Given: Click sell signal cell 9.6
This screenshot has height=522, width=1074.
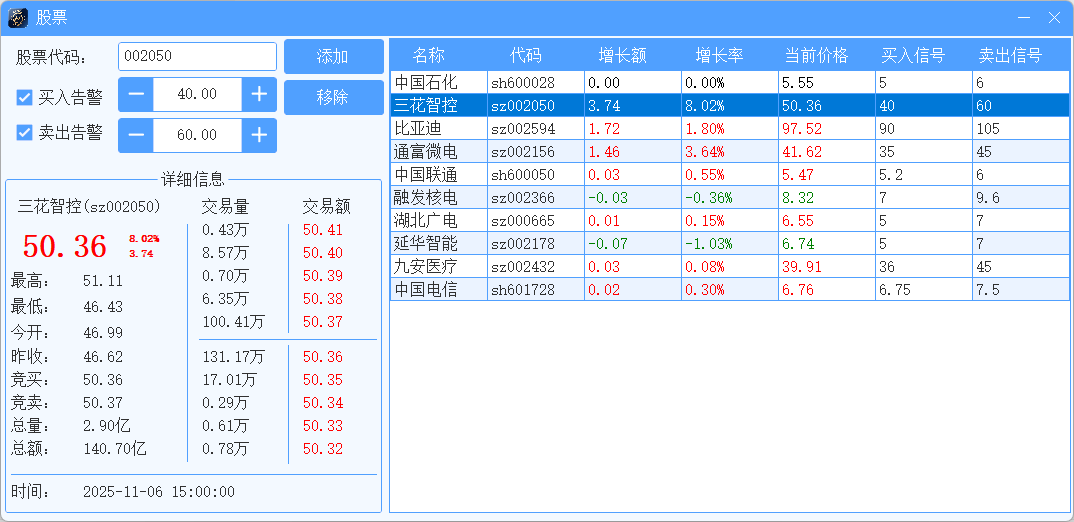Looking at the screenshot, I should [1021, 197].
